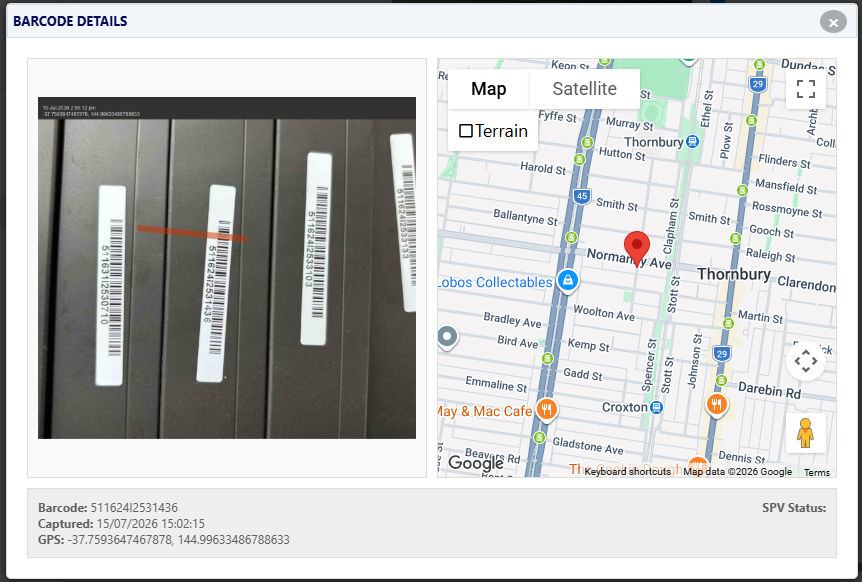Click the SPV Status label

[x=794, y=508]
